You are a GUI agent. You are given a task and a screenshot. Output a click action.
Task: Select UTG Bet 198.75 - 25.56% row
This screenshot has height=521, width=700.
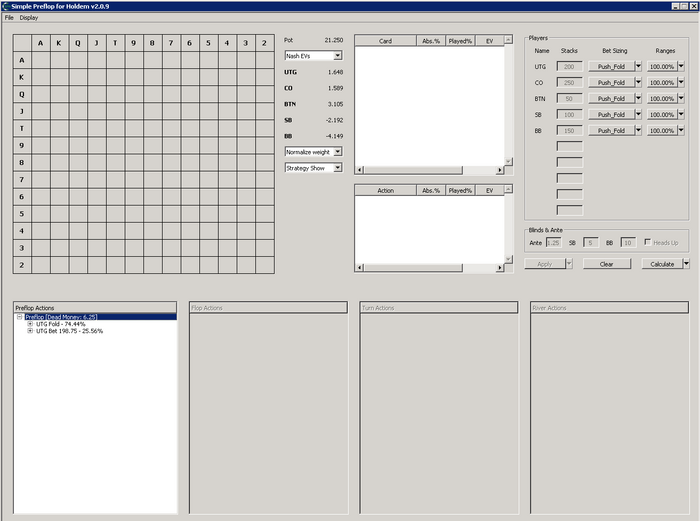[69, 331]
